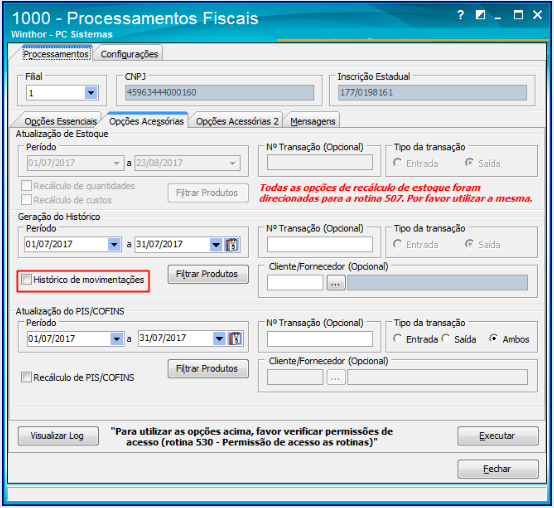Open calendar icon in PIS/COFINS period
Image resolution: width=554 pixels, height=508 pixels.
pyautogui.click(x=235, y=338)
